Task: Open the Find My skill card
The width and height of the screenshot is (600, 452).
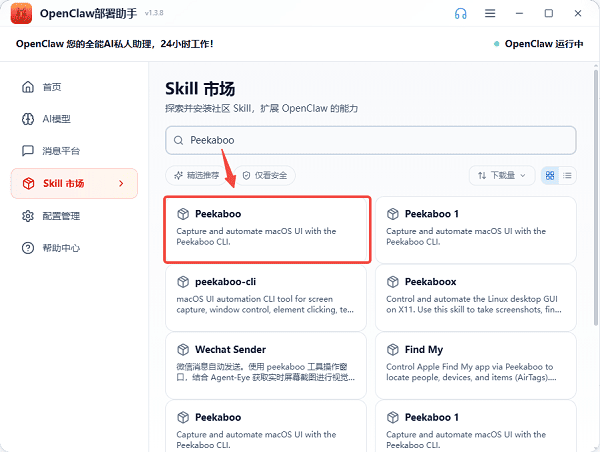Action: (x=476, y=366)
